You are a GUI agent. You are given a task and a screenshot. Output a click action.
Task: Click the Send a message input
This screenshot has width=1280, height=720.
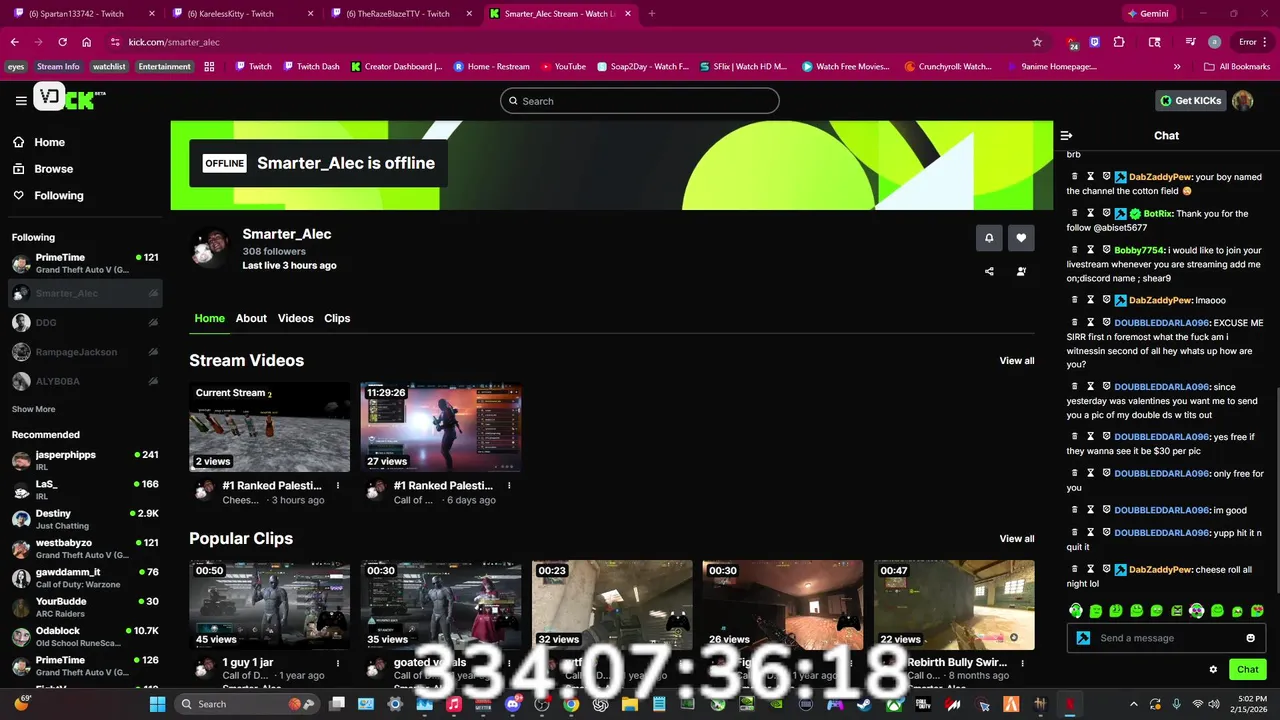tap(1165, 638)
